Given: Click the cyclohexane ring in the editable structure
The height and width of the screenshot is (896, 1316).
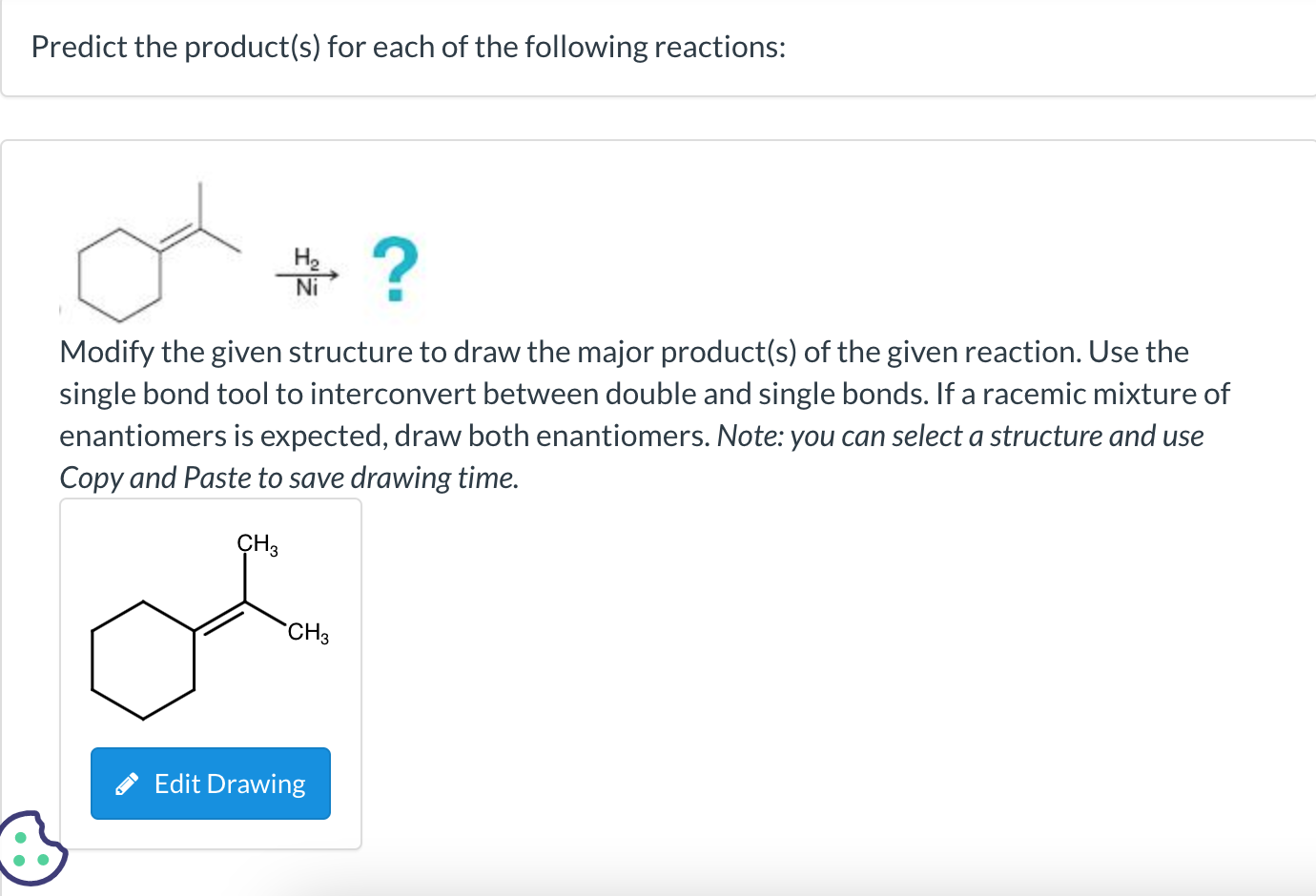Looking at the screenshot, I should (x=143, y=660).
